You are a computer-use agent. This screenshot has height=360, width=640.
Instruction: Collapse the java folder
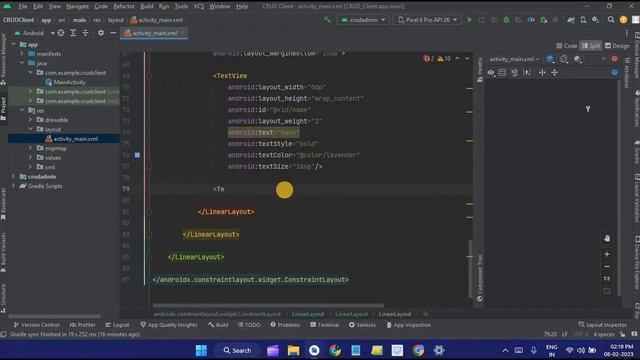[22, 63]
